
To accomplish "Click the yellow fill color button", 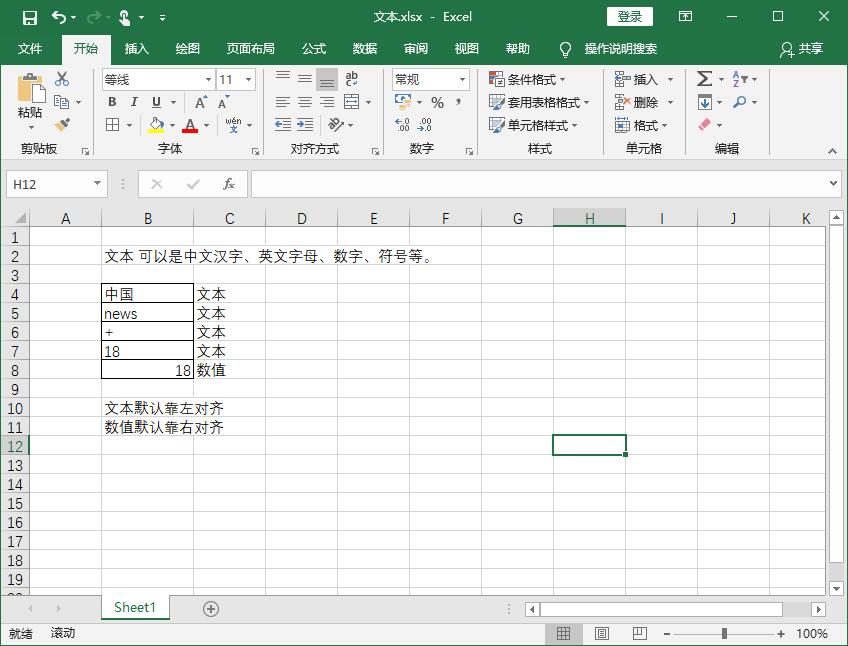I will [156, 126].
